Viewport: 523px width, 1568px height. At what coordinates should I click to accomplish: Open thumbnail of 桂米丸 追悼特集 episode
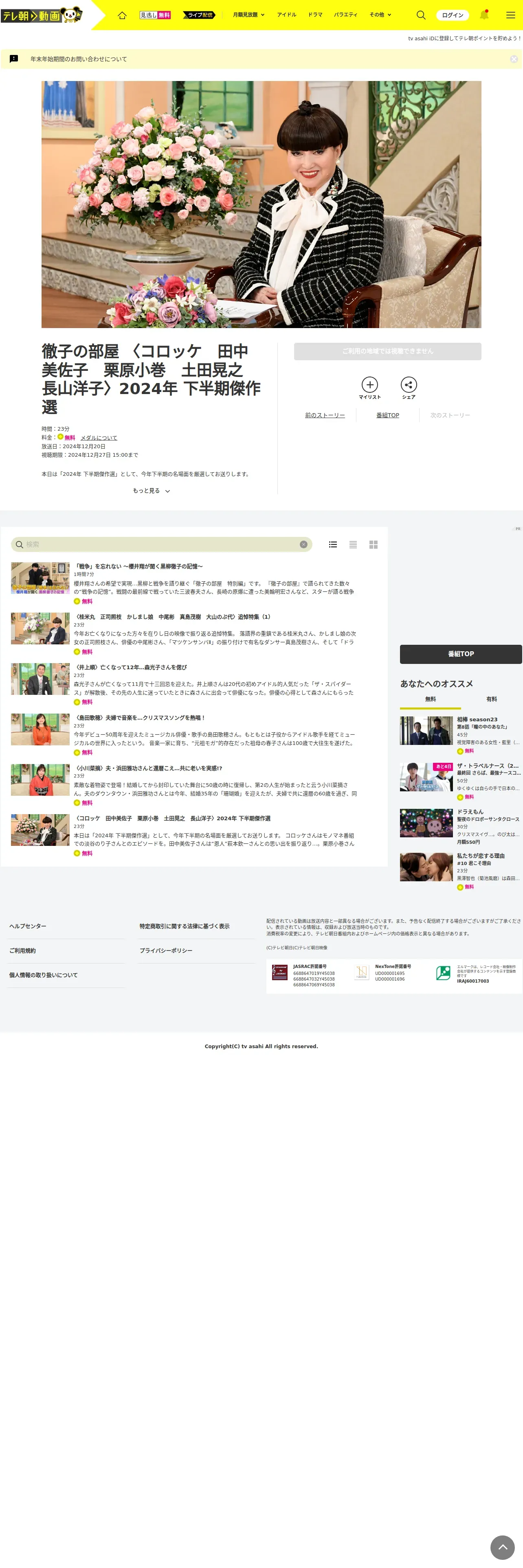pos(40,629)
